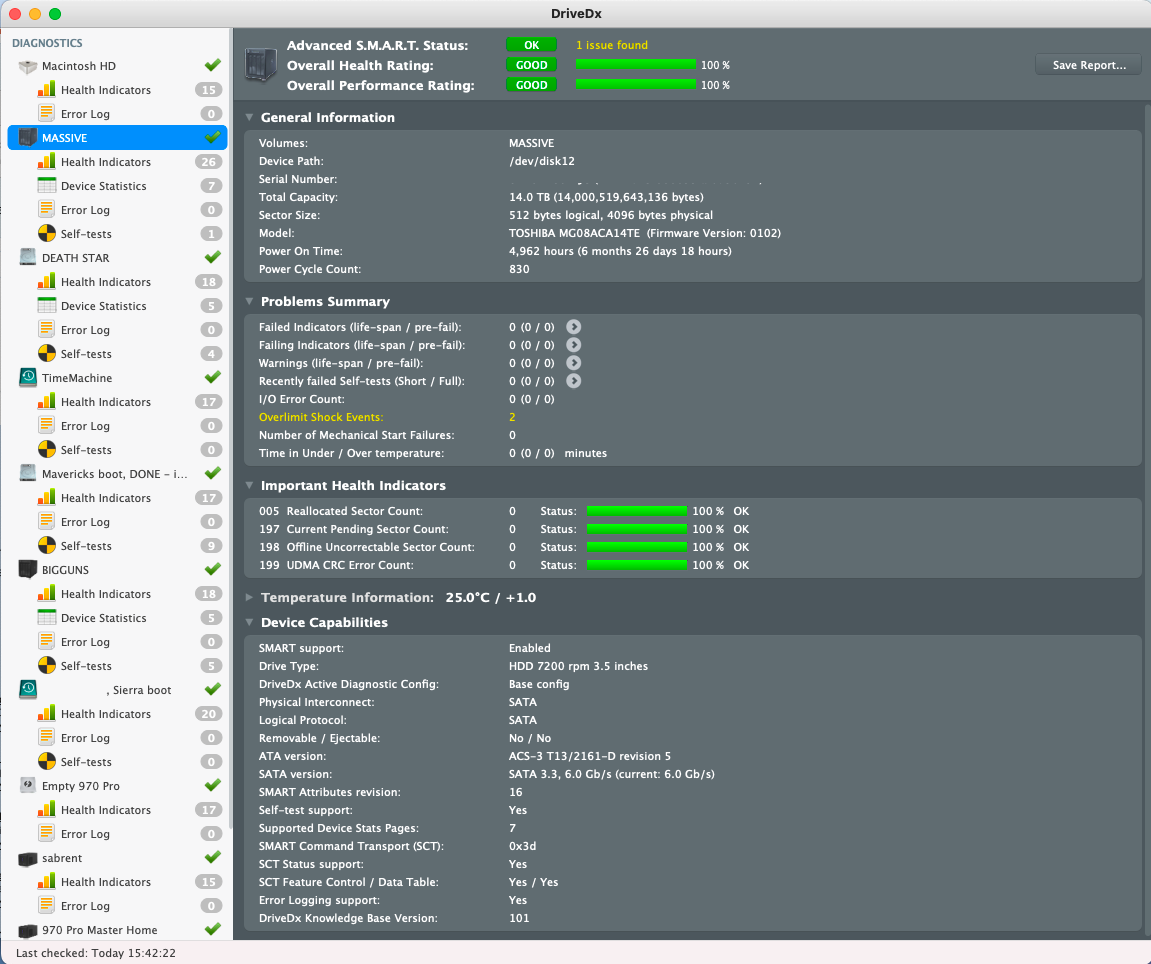Open Health Indicators icon under MASSIVE

[x=46, y=162]
